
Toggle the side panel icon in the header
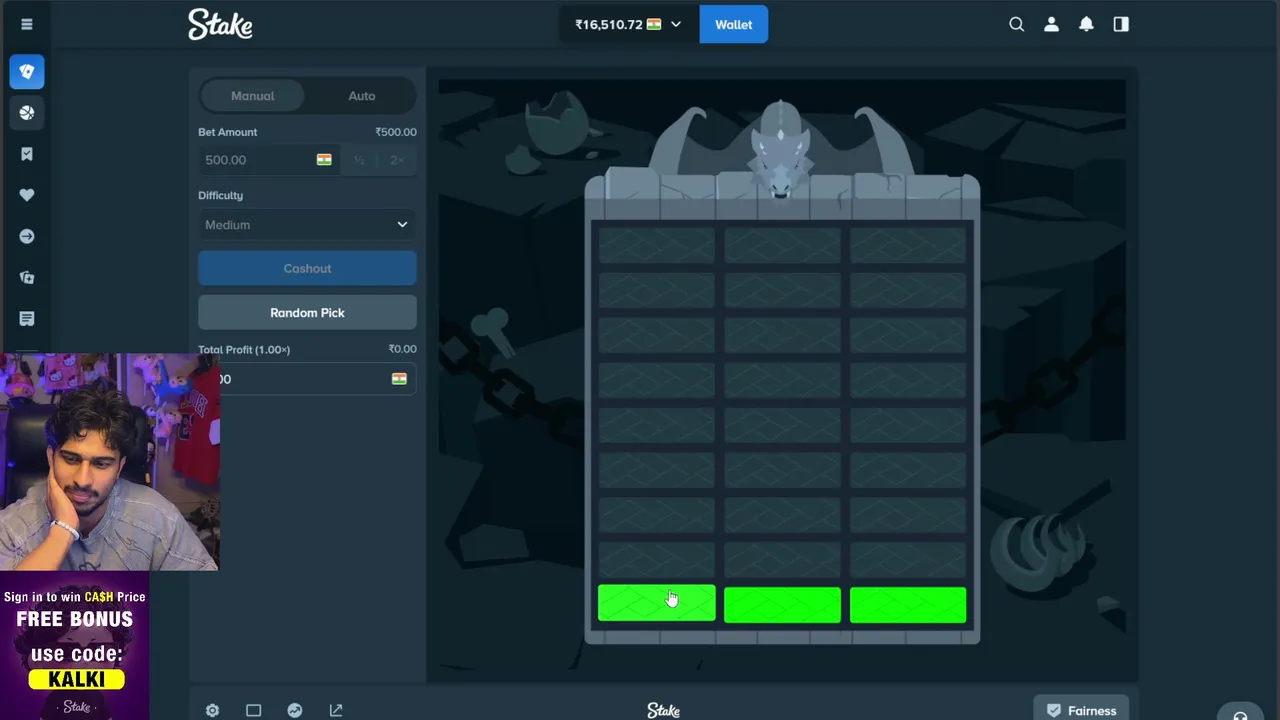(1121, 24)
